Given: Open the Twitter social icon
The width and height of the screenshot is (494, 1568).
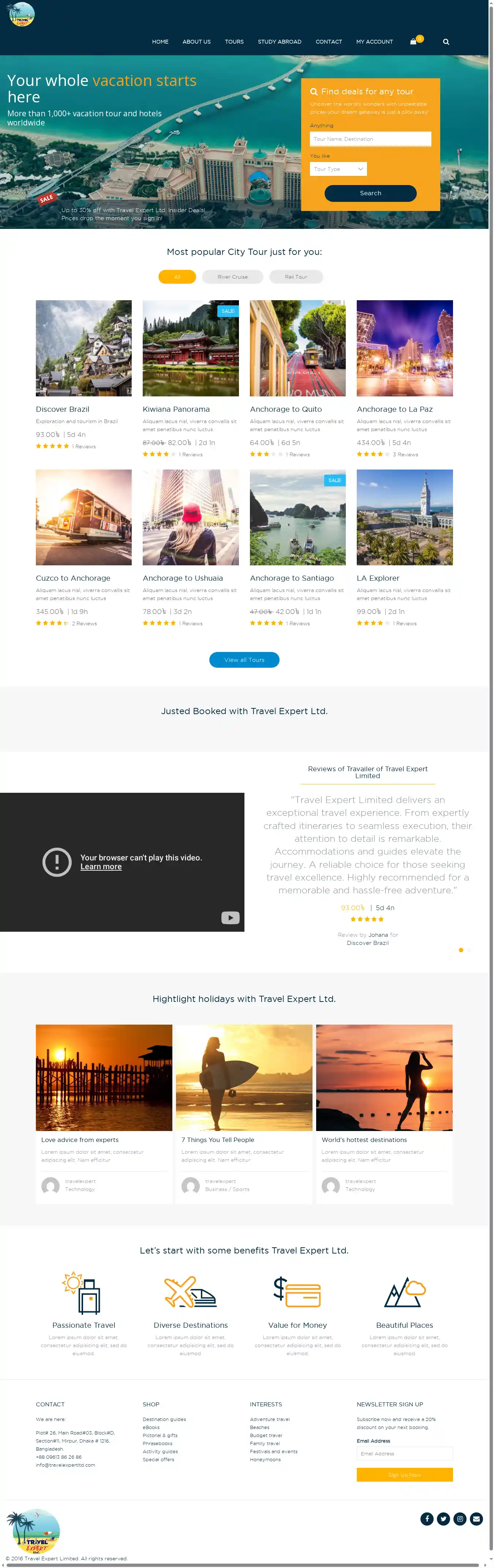Looking at the screenshot, I should click(x=444, y=1519).
